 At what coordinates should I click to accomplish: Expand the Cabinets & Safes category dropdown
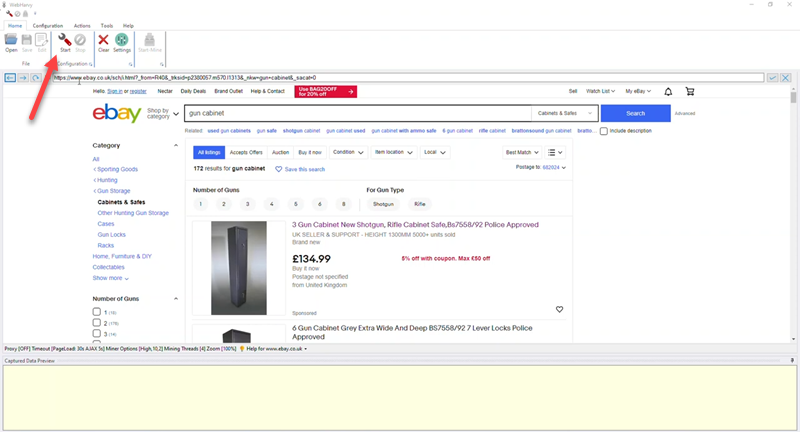point(564,113)
